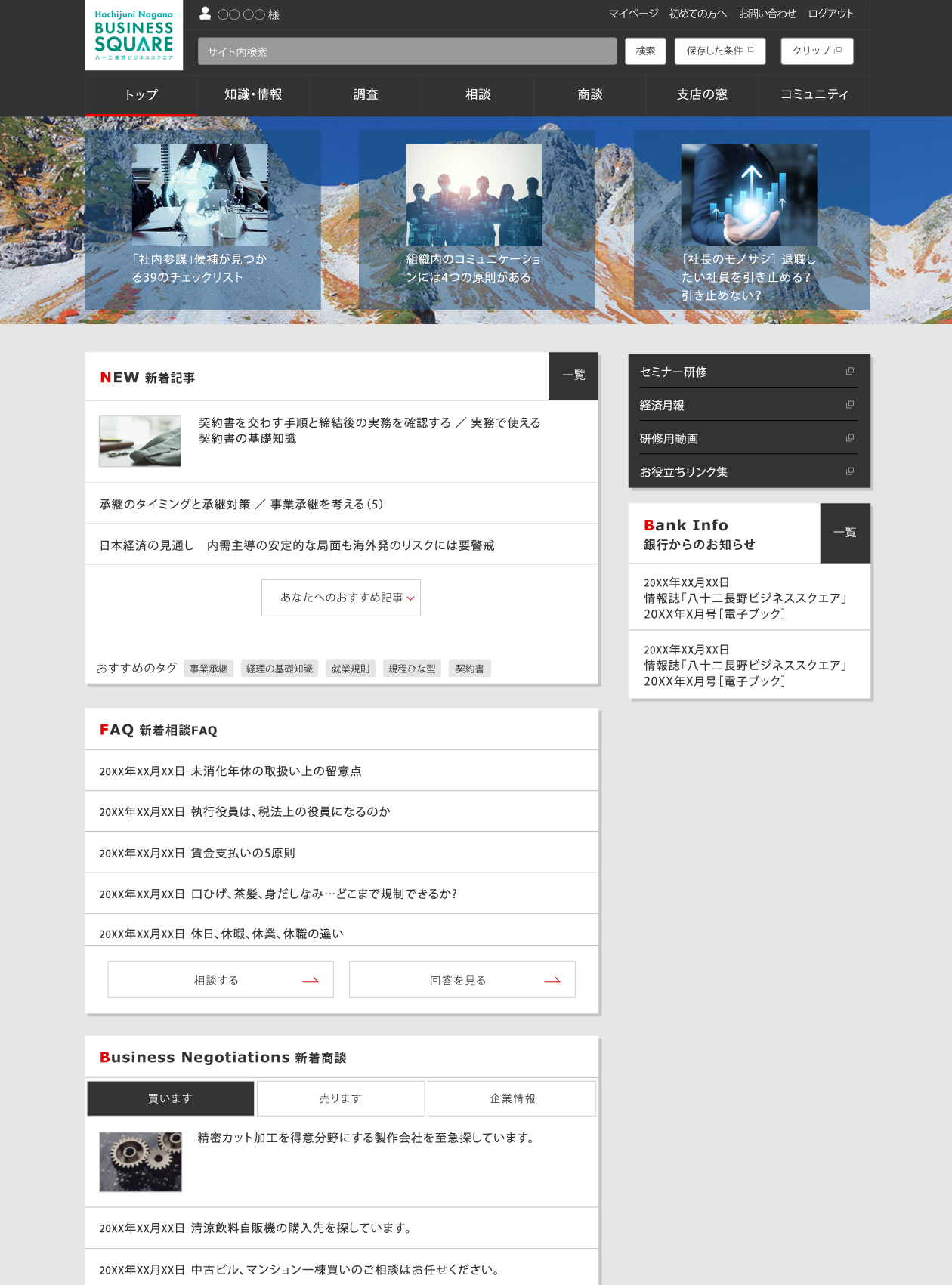
Task: Select the 事業承継 recommended tag
Action: (209, 669)
